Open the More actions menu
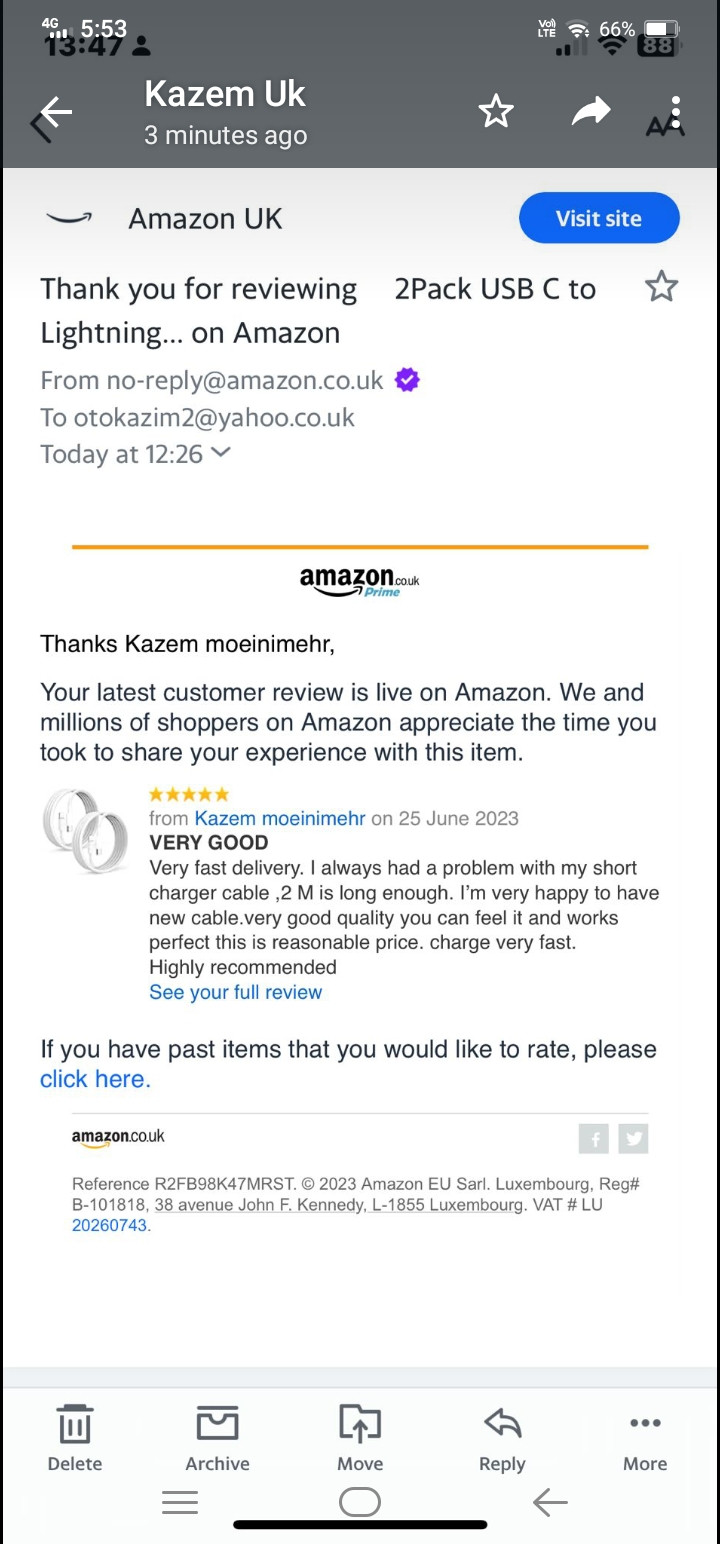 pyautogui.click(x=645, y=1437)
